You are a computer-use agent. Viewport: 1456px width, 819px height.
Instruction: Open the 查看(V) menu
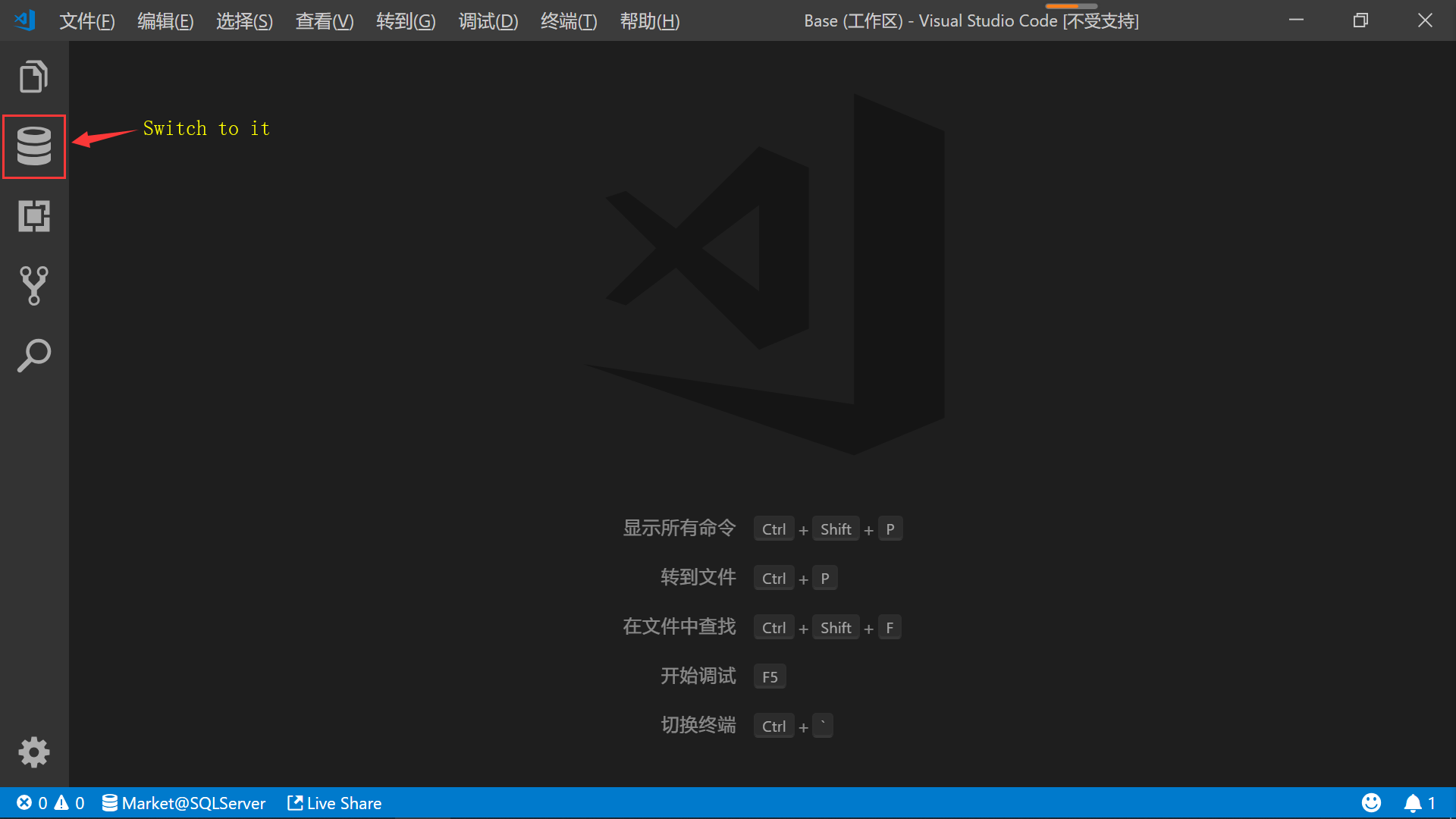click(325, 21)
